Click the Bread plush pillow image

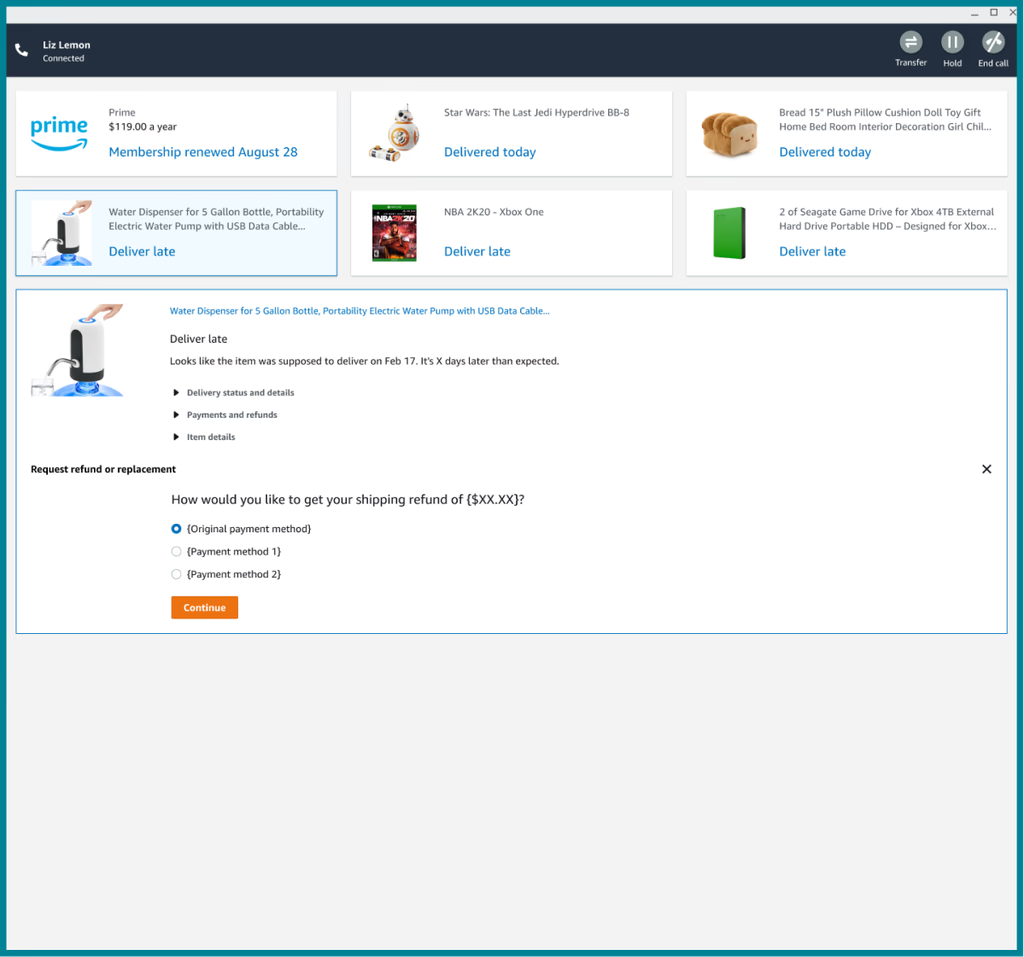729,133
